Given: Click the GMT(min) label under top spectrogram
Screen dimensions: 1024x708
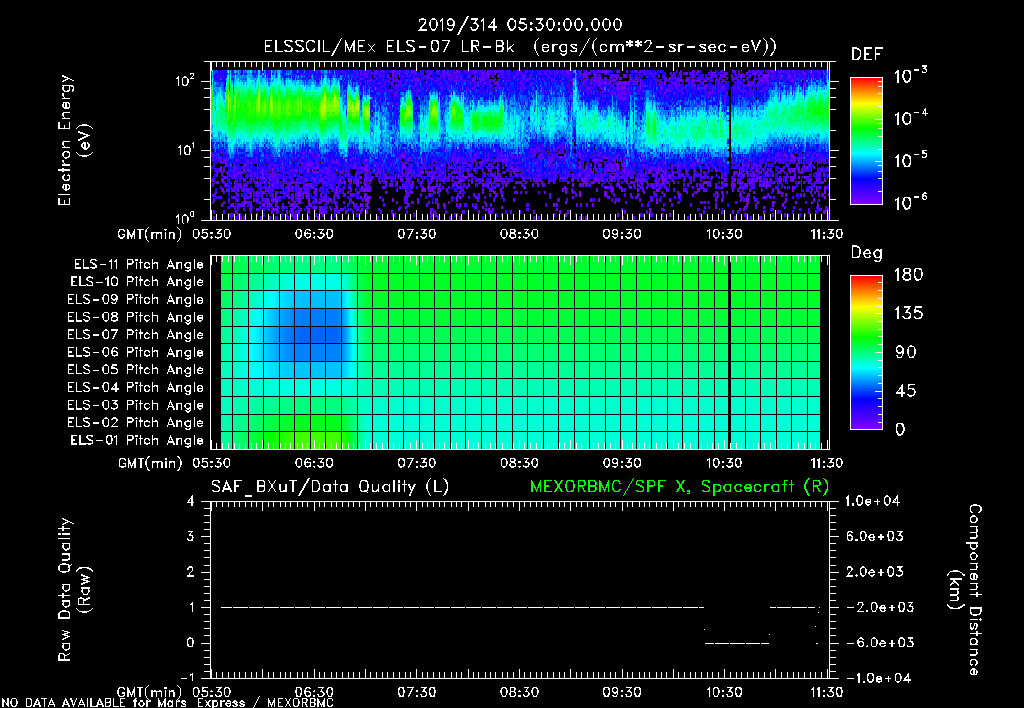Looking at the screenshot, I should (150, 234).
